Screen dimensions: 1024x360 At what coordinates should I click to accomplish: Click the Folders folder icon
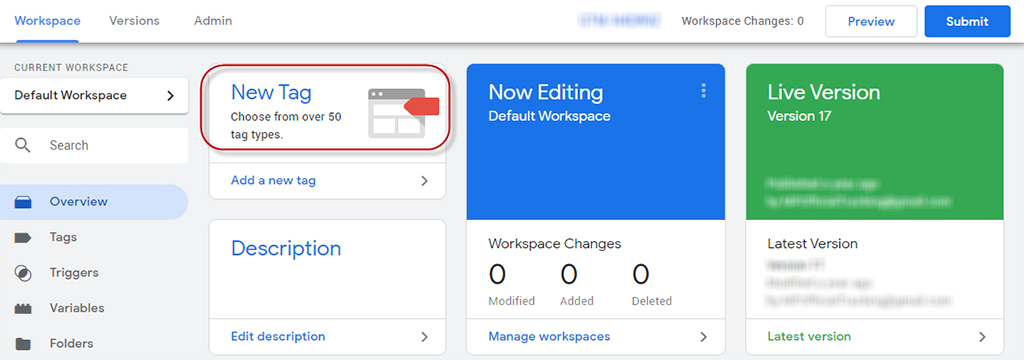point(23,344)
